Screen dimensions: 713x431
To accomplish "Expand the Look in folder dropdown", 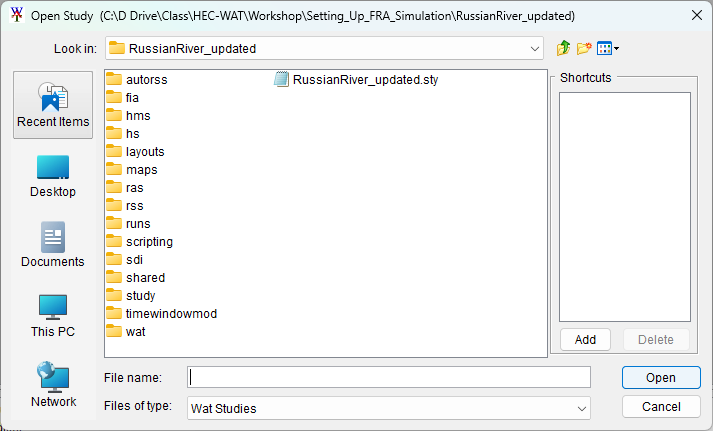I will (x=536, y=48).
